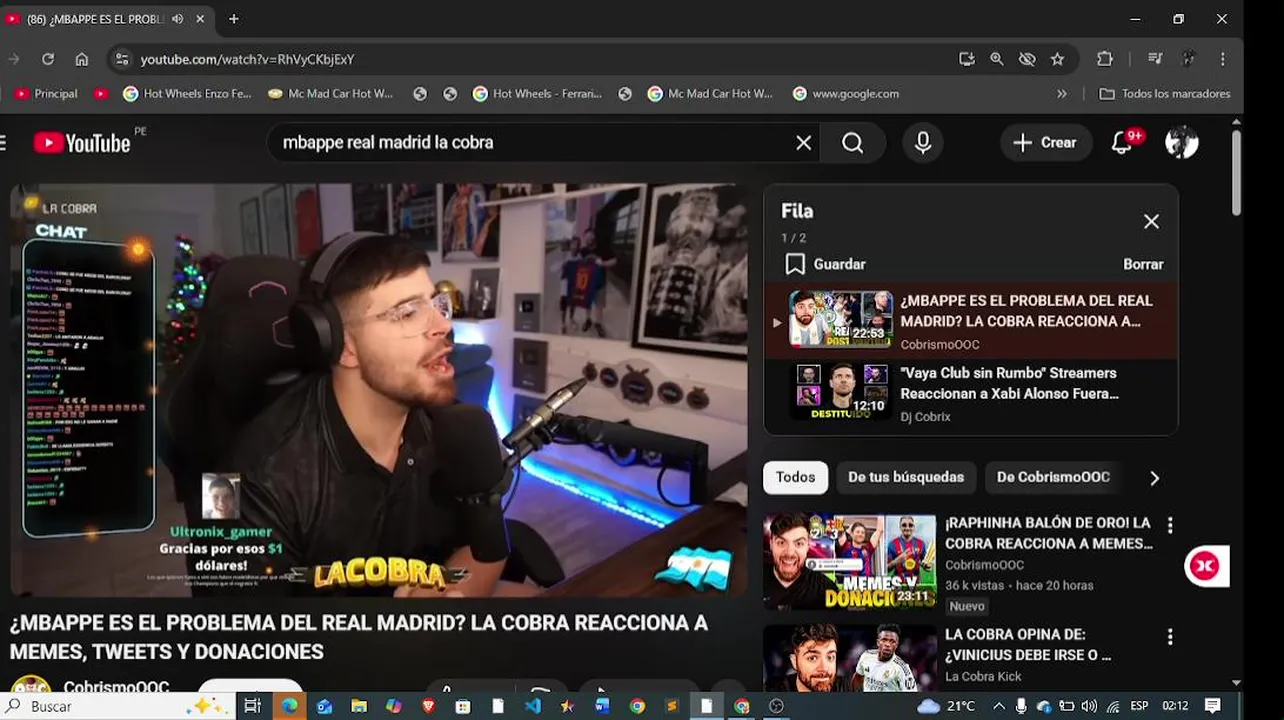The width and height of the screenshot is (1284, 720).
Task: Show more filter chips arrow
Action: point(1154,478)
